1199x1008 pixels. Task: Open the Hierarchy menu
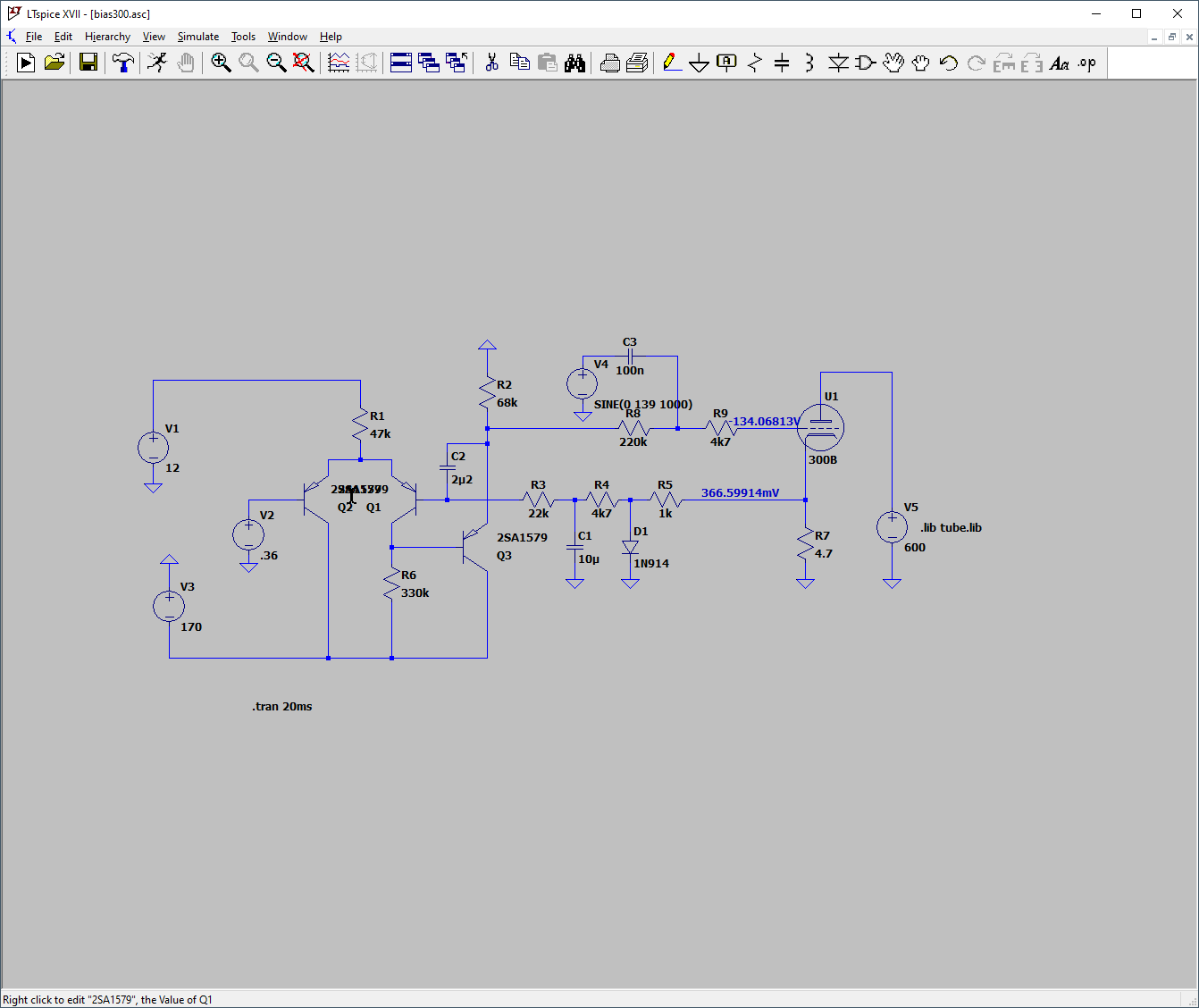pos(107,37)
